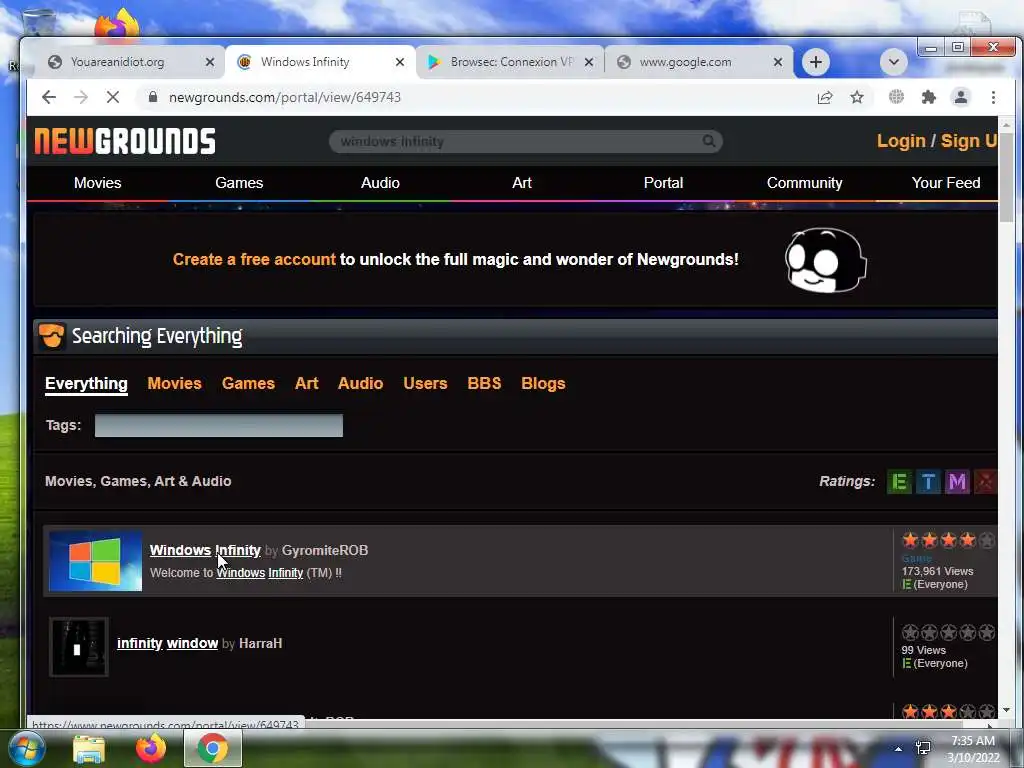Click the Create a free account link
The height and width of the screenshot is (768, 1024).
(254, 259)
